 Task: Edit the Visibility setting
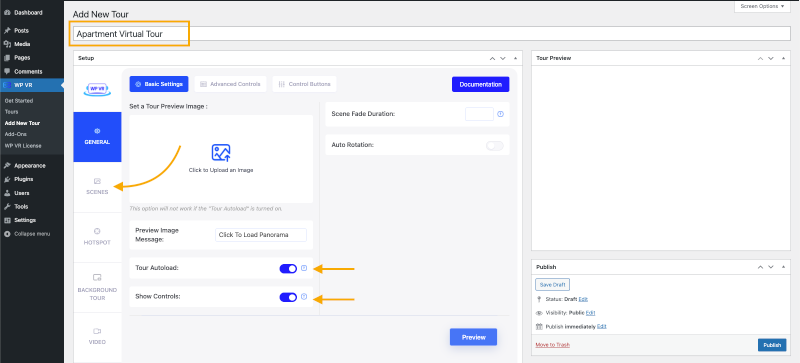(x=591, y=313)
